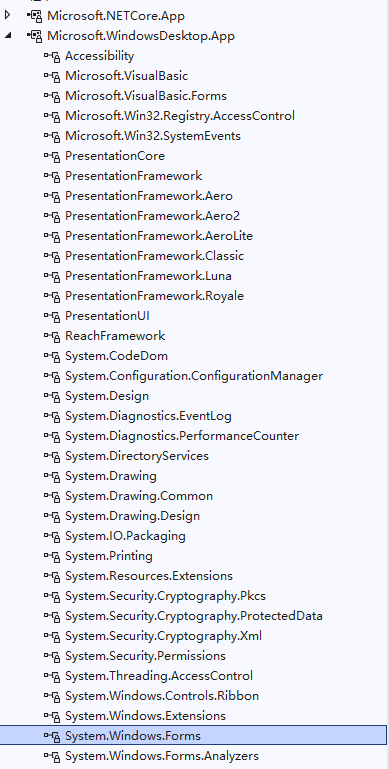
Task: Select Microsoft.Win32.Registry.AccessControl reference
Action: [180, 116]
